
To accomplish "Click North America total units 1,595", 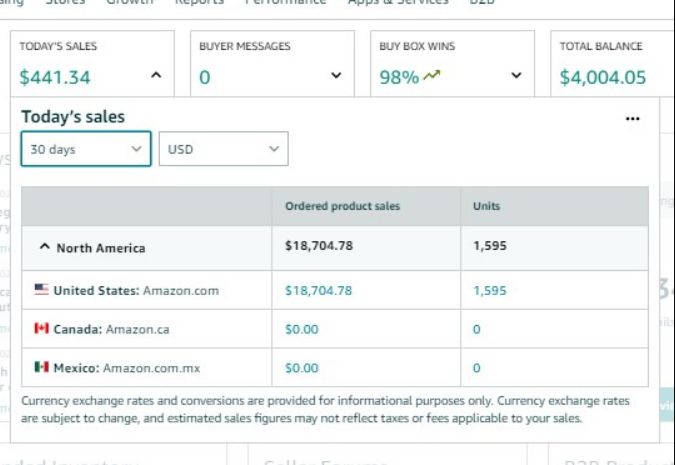I will pos(490,246).
